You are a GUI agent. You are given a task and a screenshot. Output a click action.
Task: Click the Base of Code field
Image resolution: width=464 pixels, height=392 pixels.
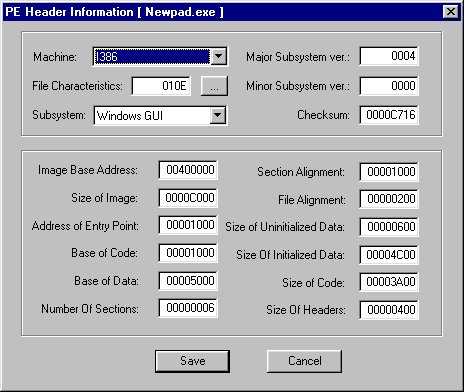click(x=188, y=253)
